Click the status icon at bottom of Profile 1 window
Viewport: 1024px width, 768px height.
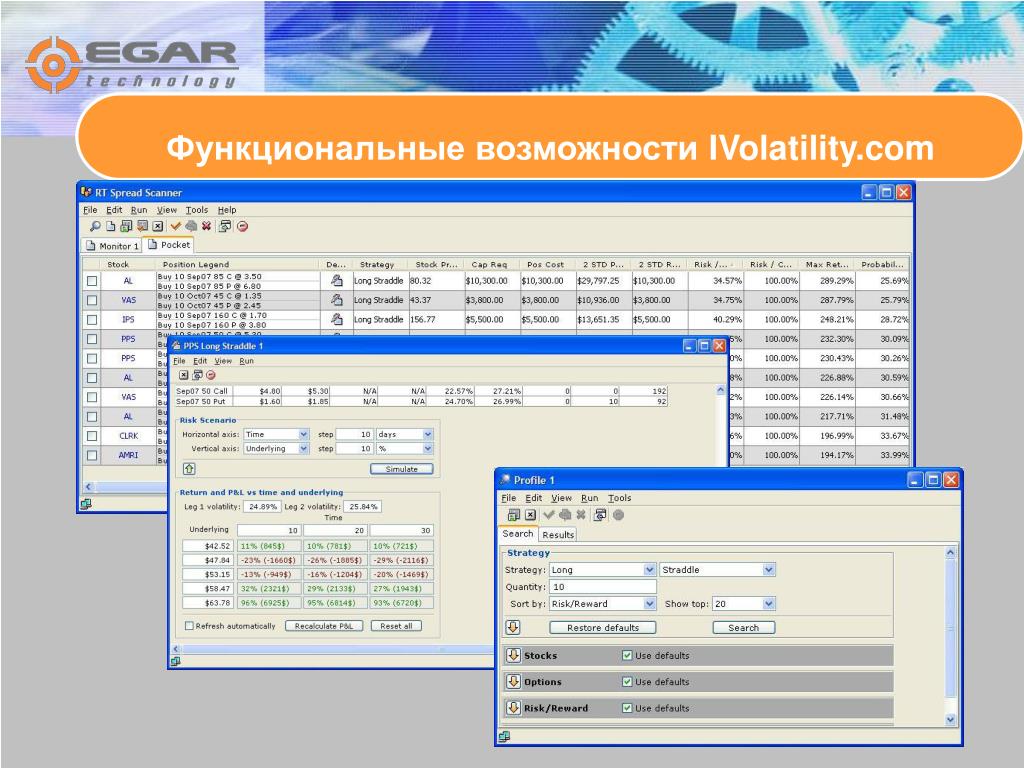point(504,737)
